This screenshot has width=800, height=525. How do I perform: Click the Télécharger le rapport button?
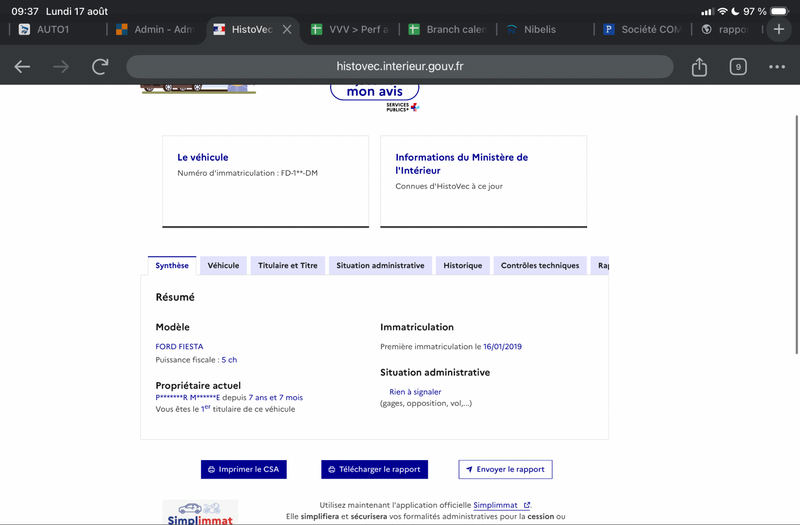click(x=374, y=469)
